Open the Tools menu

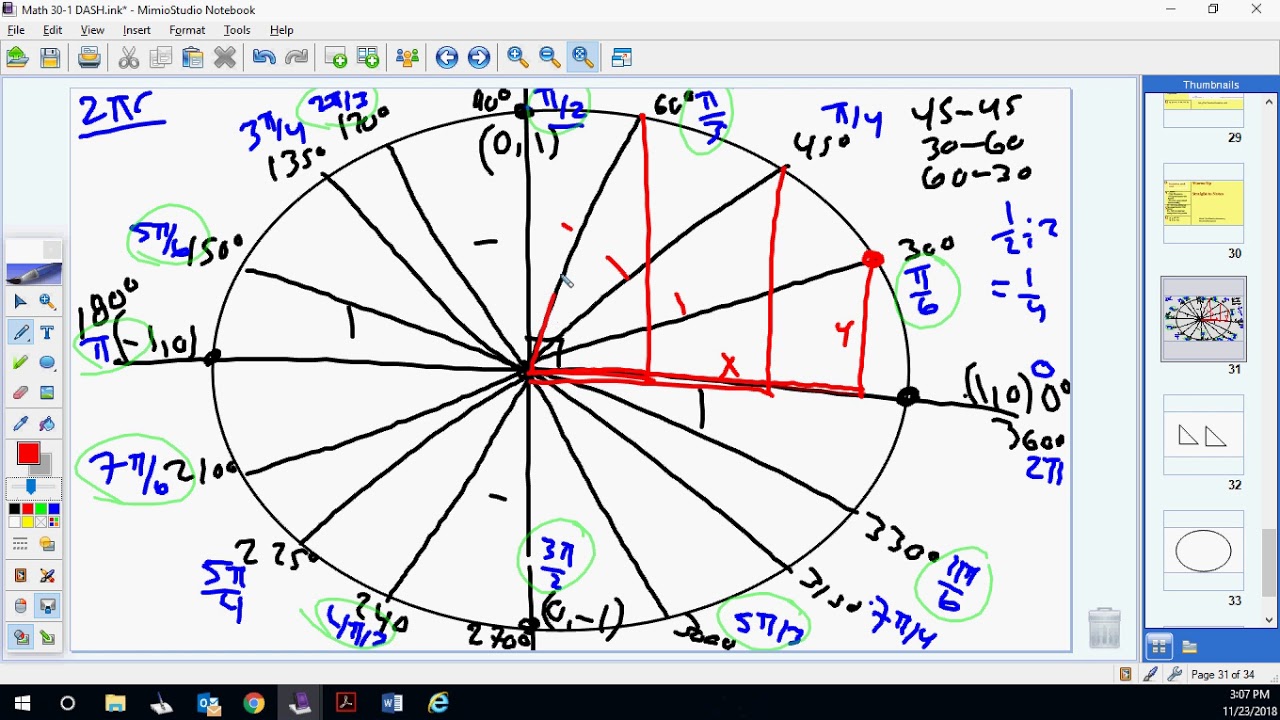click(237, 30)
